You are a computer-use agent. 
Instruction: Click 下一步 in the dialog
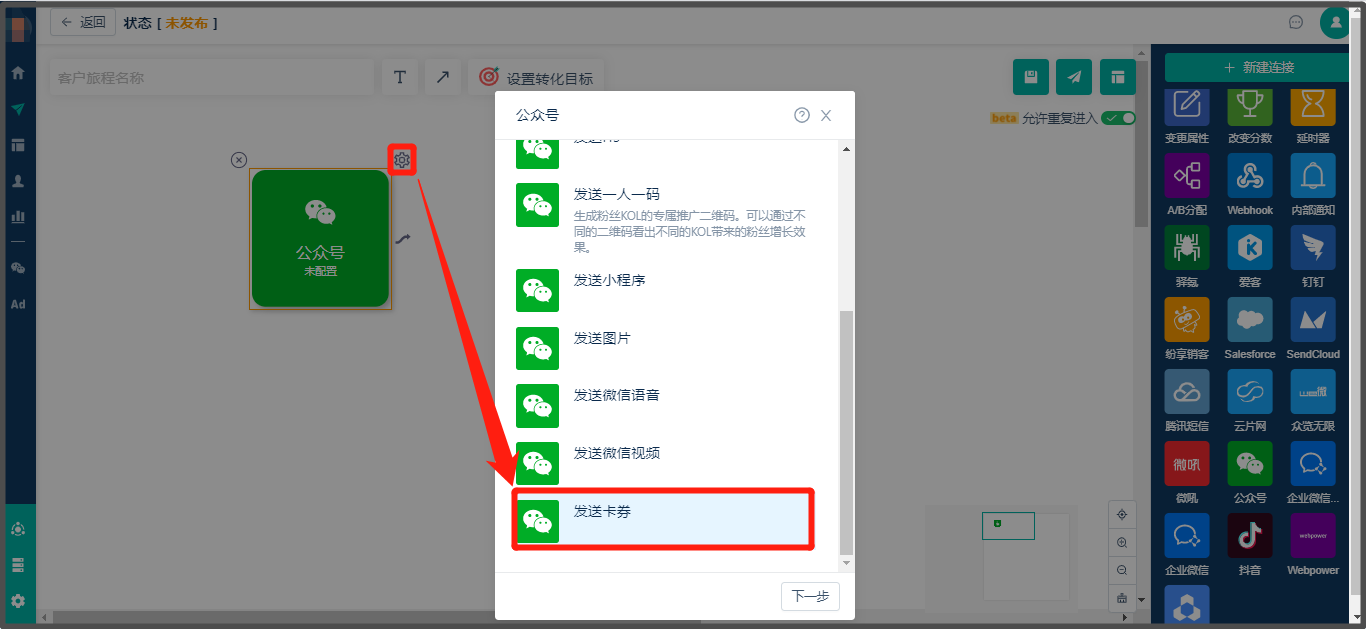tap(810, 596)
